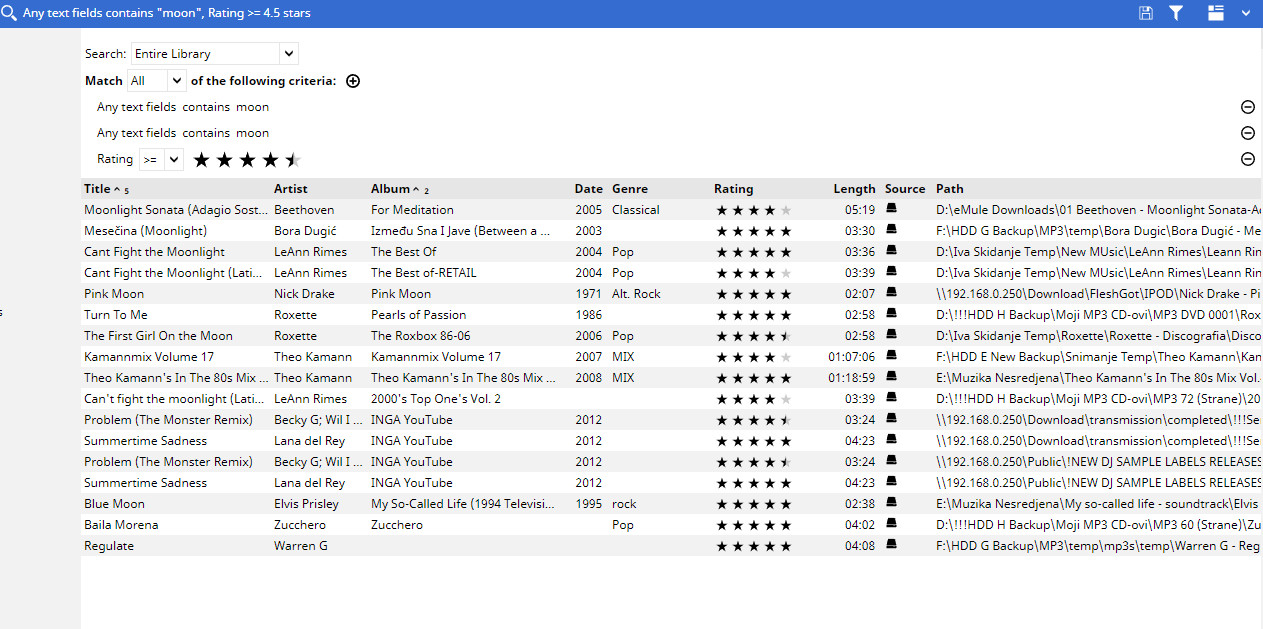Remove the Rating criterion row
This screenshot has width=1263, height=629.
coord(1248,159)
